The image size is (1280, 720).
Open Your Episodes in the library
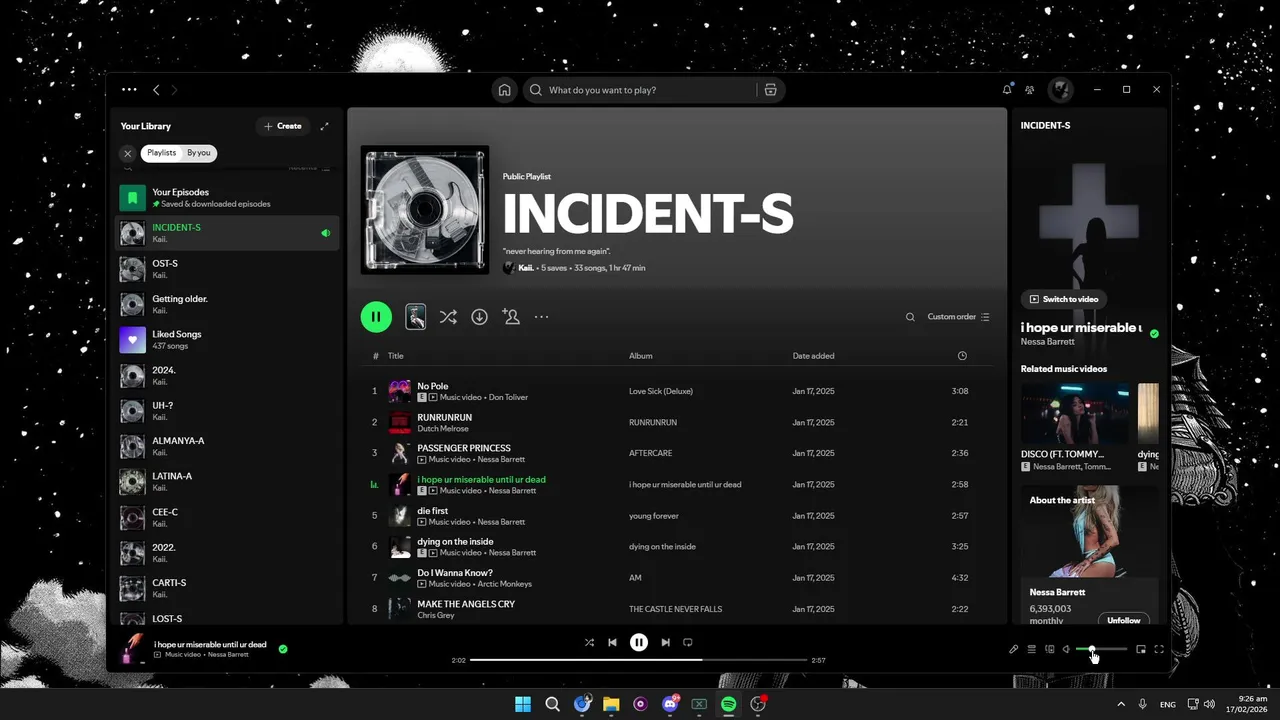pos(227,197)
